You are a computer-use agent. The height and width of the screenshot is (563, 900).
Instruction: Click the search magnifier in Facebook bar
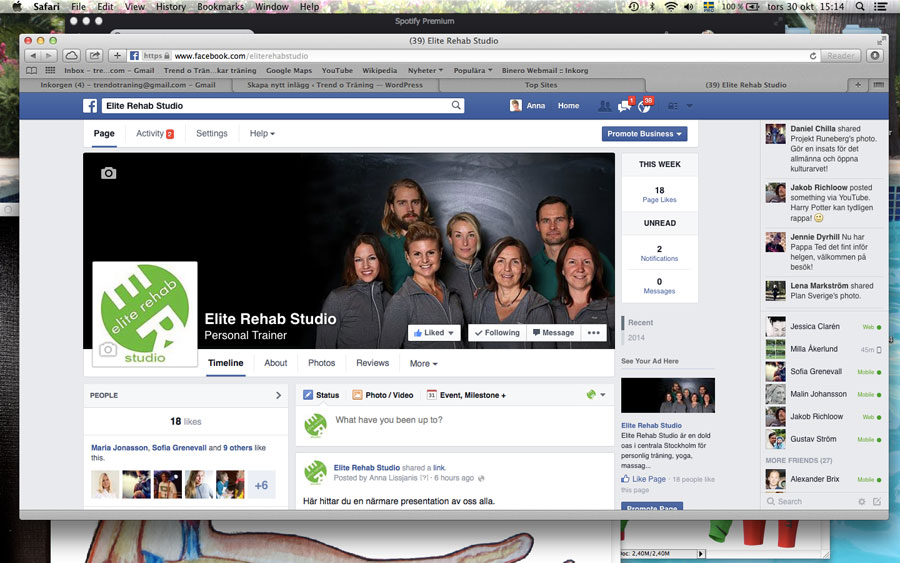point(457,105)
